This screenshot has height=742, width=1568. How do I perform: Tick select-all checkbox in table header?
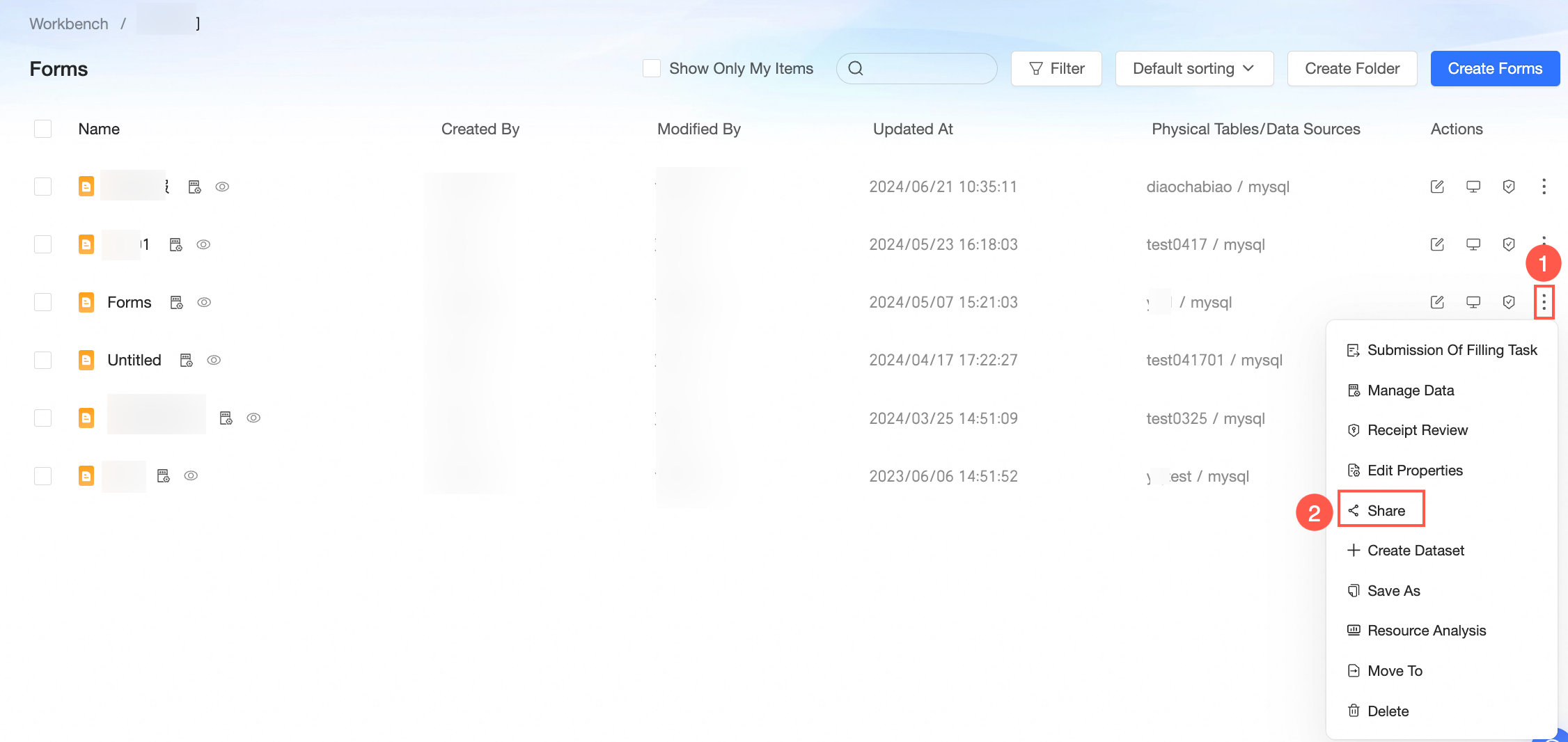[x=43, y=129]
